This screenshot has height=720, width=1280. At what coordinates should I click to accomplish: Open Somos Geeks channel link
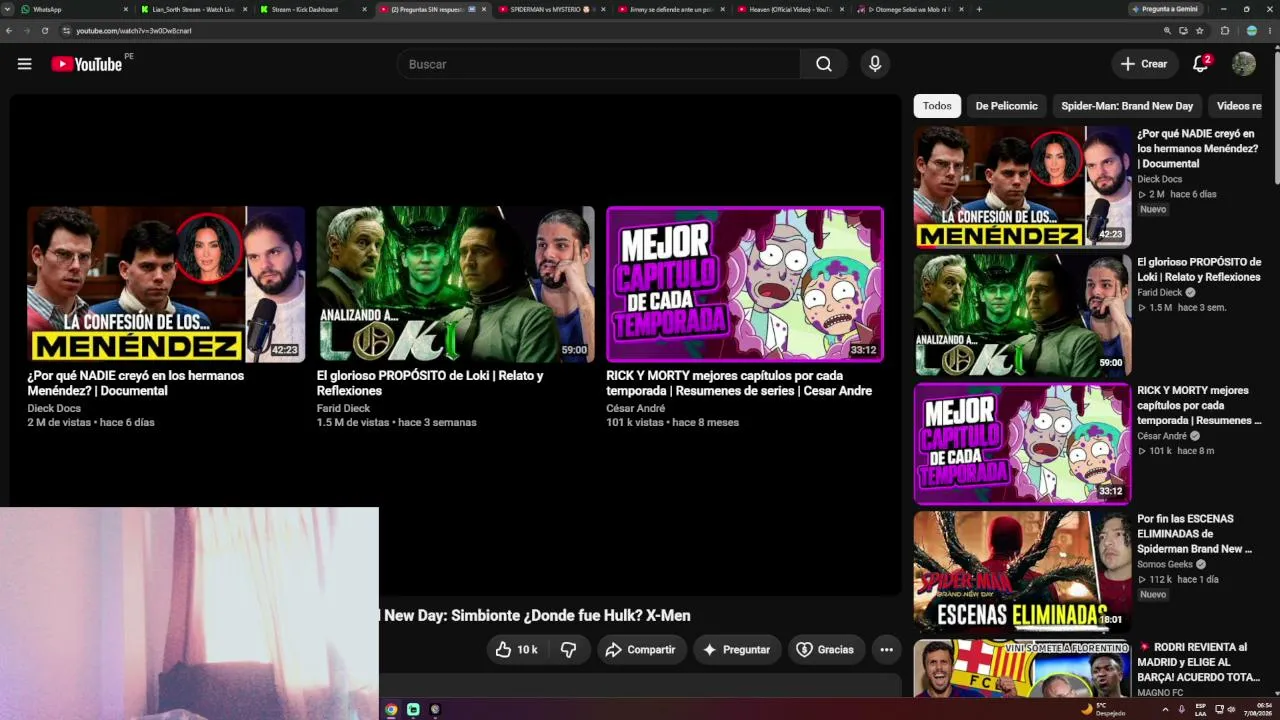pos(1165,564)
